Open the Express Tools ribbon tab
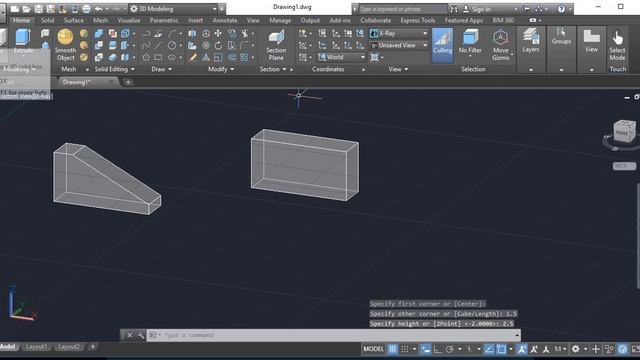This screenshot has width=640, height=360. click(418, 20)
